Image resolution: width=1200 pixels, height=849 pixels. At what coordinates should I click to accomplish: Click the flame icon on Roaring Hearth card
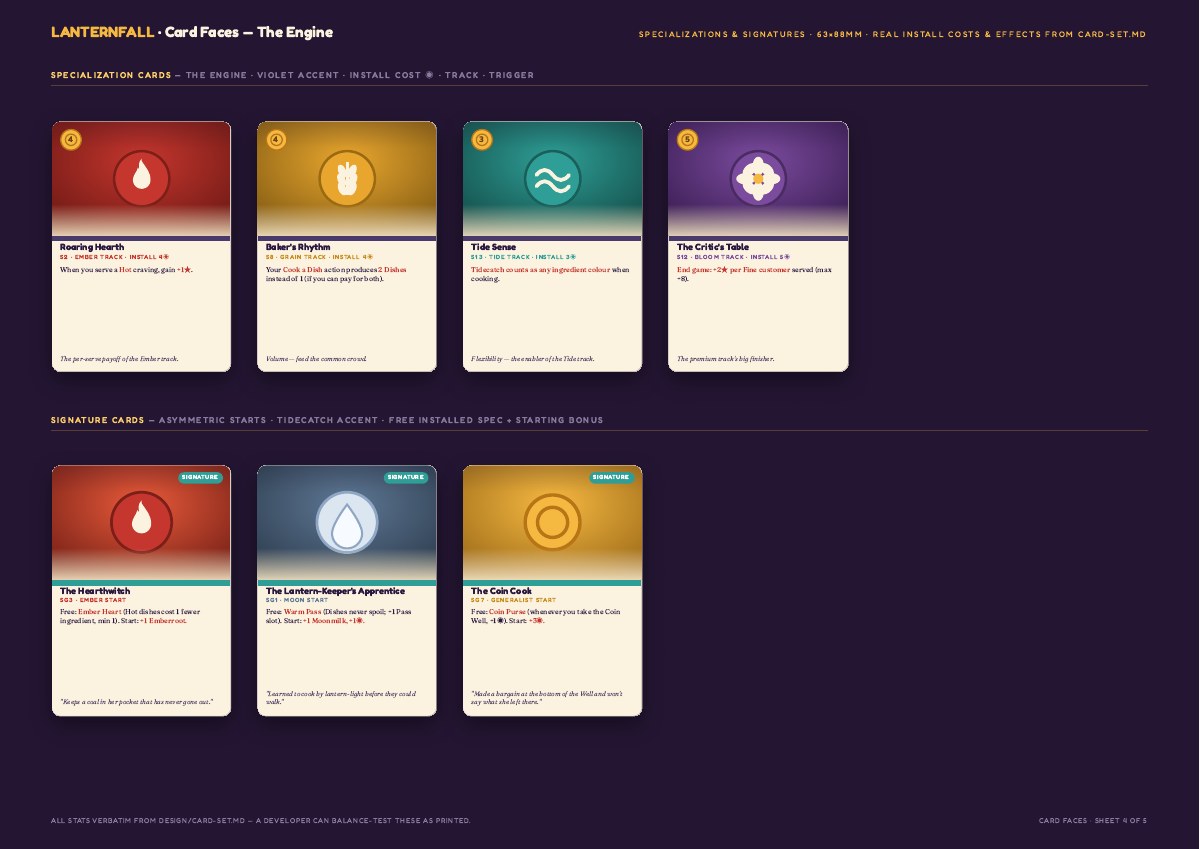(142, 178)
